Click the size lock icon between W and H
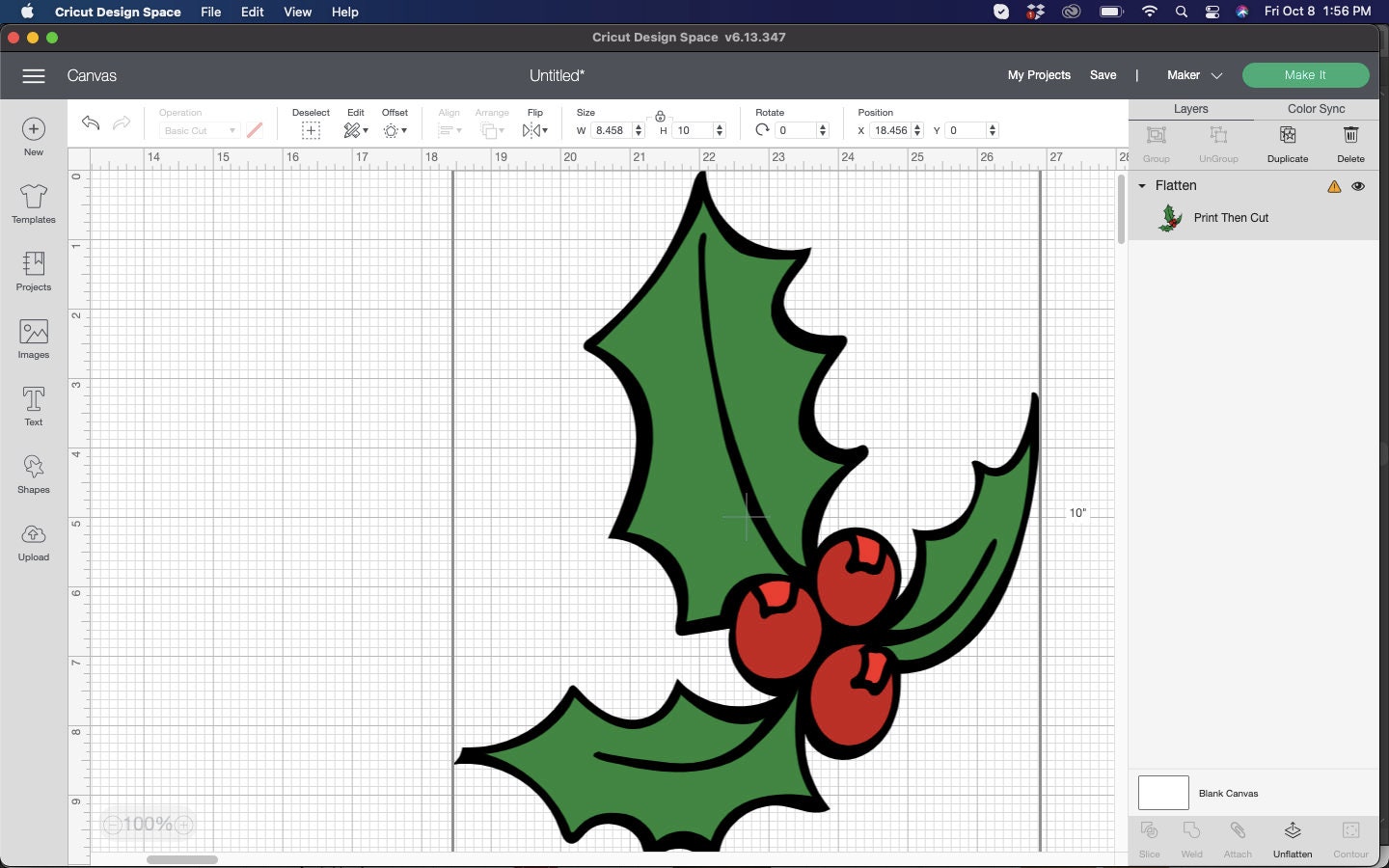Viewport: 1389px width, 868px height. (x=662, y=115)
